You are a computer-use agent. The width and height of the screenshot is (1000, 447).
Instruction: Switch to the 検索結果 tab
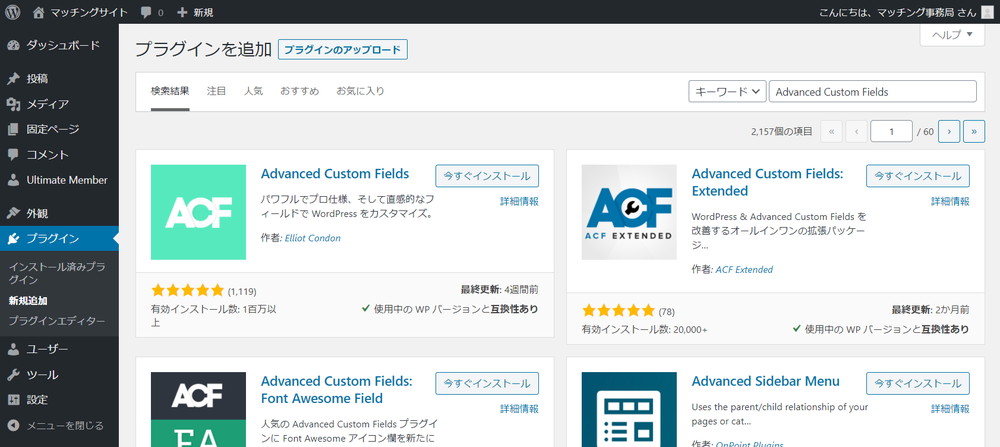(170, 91)
